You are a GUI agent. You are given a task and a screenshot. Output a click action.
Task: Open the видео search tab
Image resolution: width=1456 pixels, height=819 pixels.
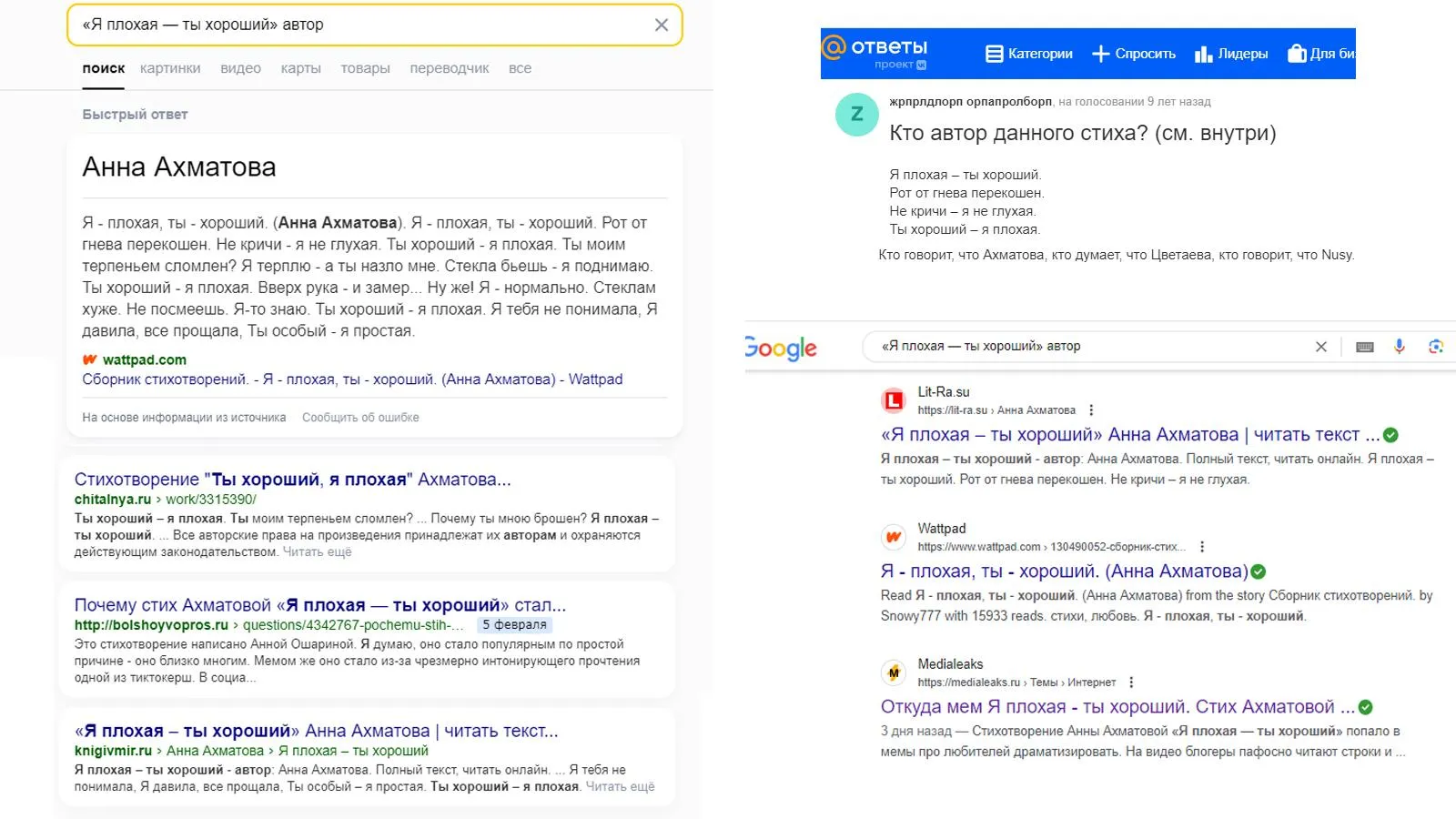240,68
